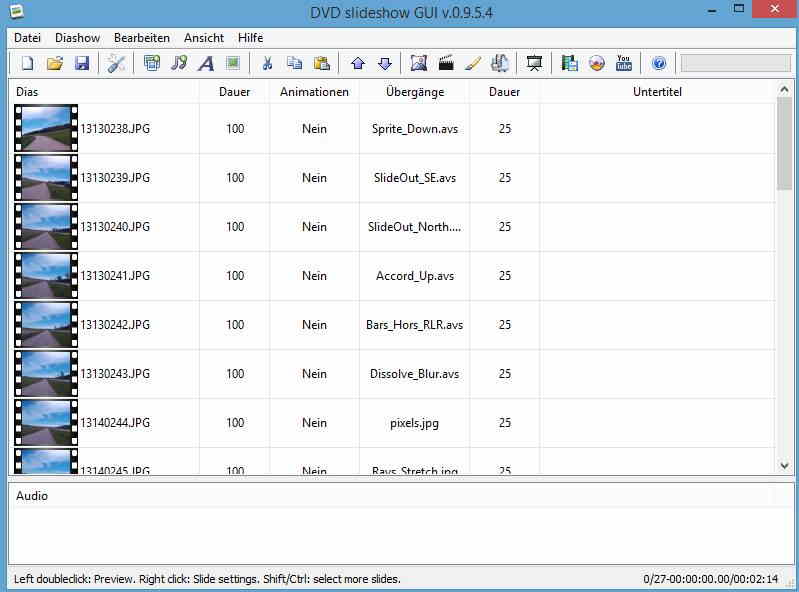Click the slide list scrollbar down arrow

pyautogui.click(x=784, y=465)
